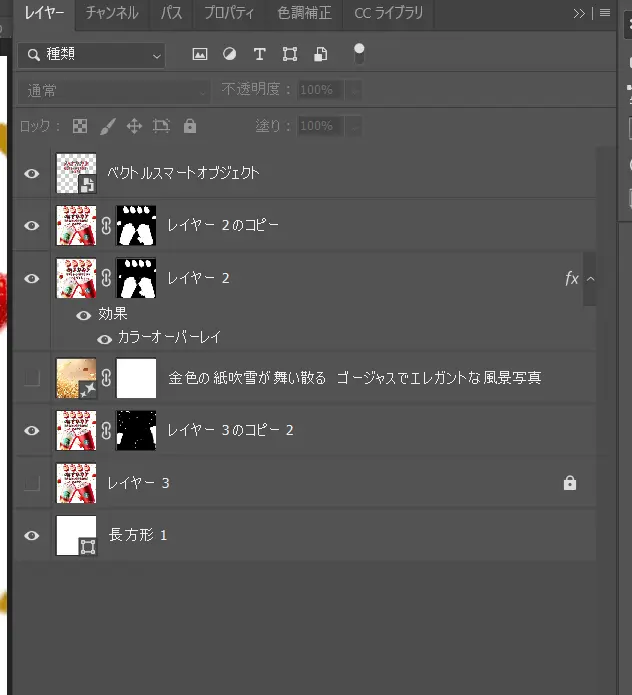Click the lock transparent pixels icon
The width and height of the screenshot is (632, 695).
[80, 127]
